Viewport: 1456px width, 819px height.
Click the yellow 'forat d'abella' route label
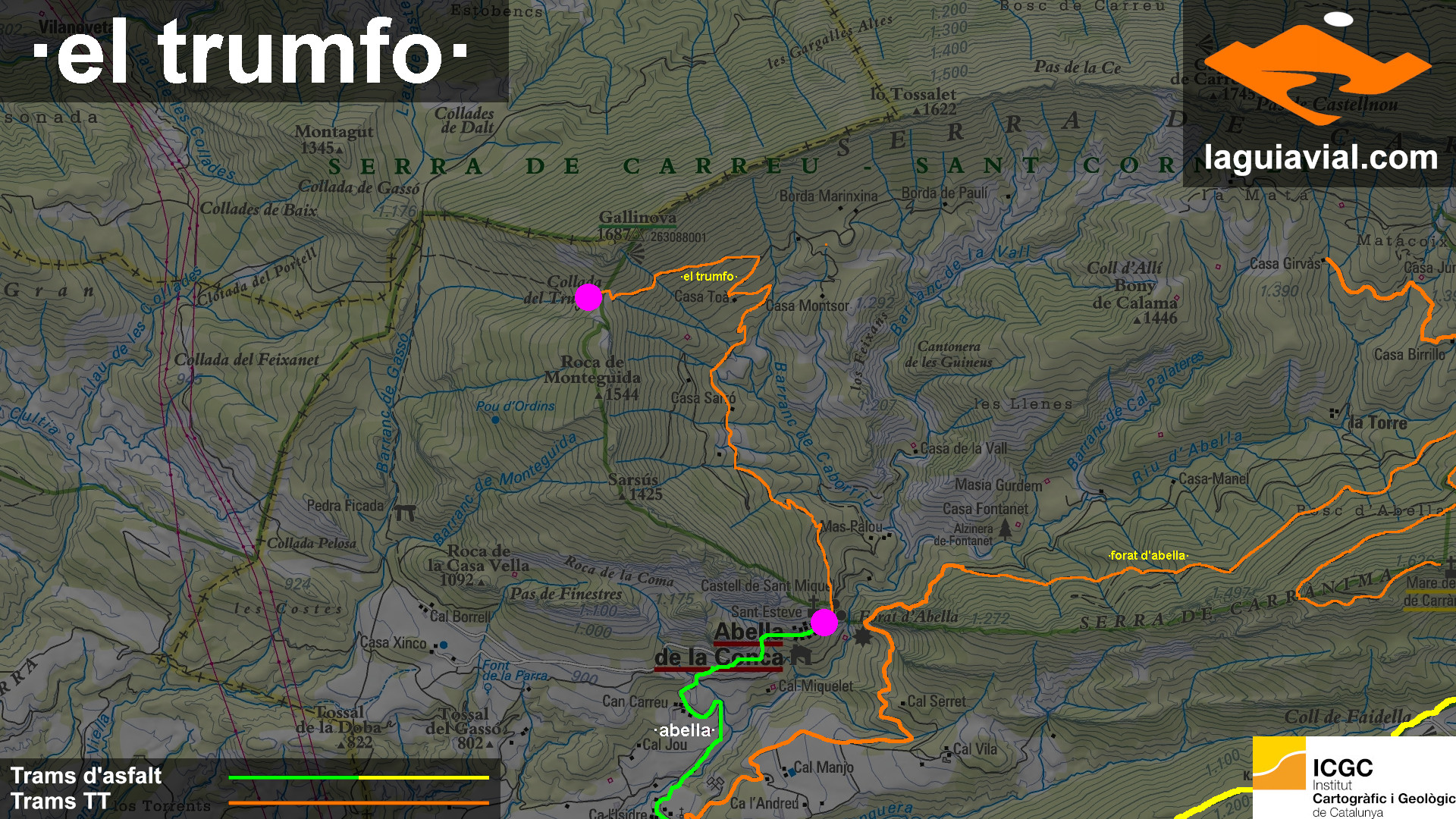click(x=1148, y=555)
